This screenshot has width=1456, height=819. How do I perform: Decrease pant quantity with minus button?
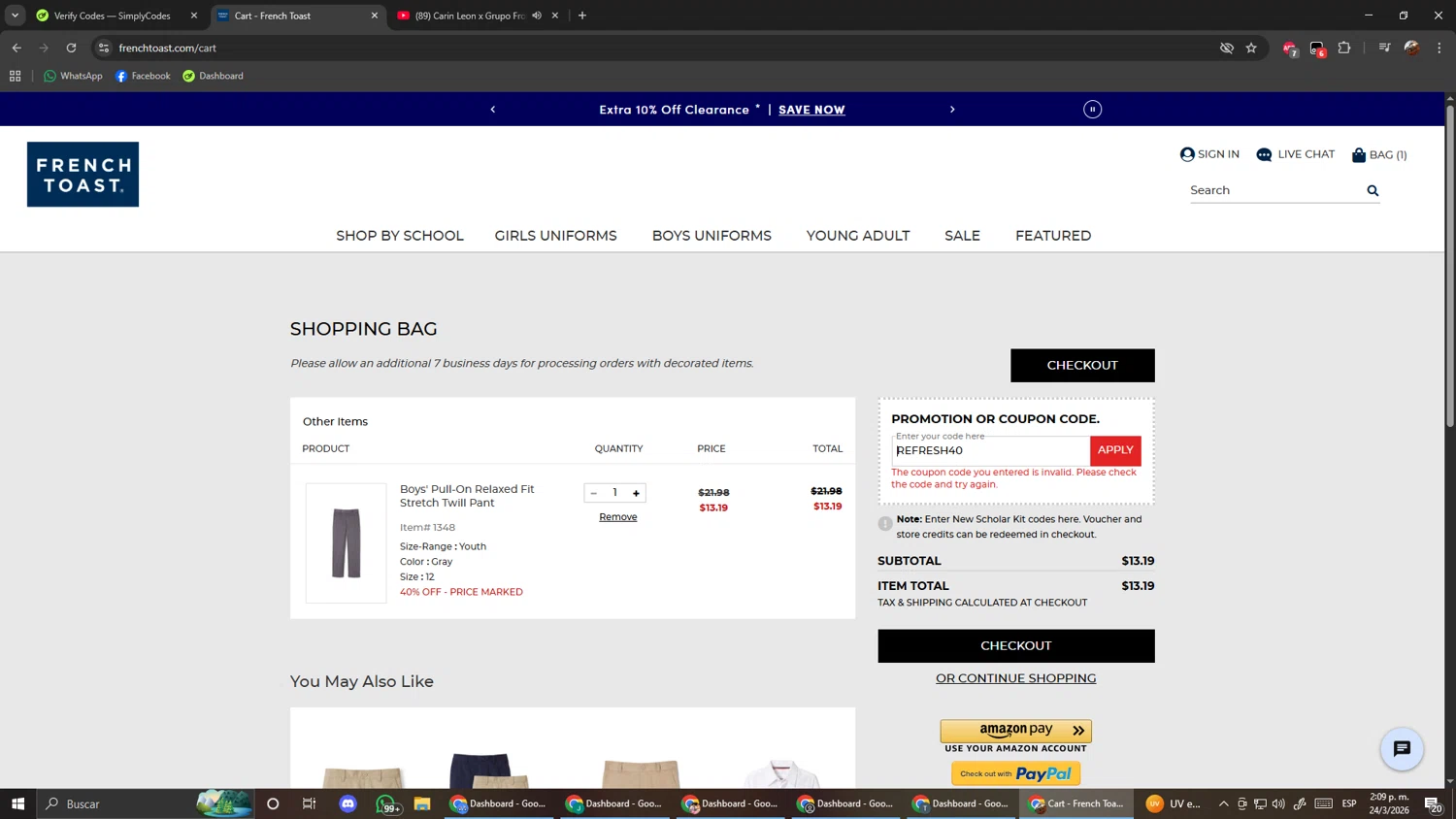(x=594, y=493)
